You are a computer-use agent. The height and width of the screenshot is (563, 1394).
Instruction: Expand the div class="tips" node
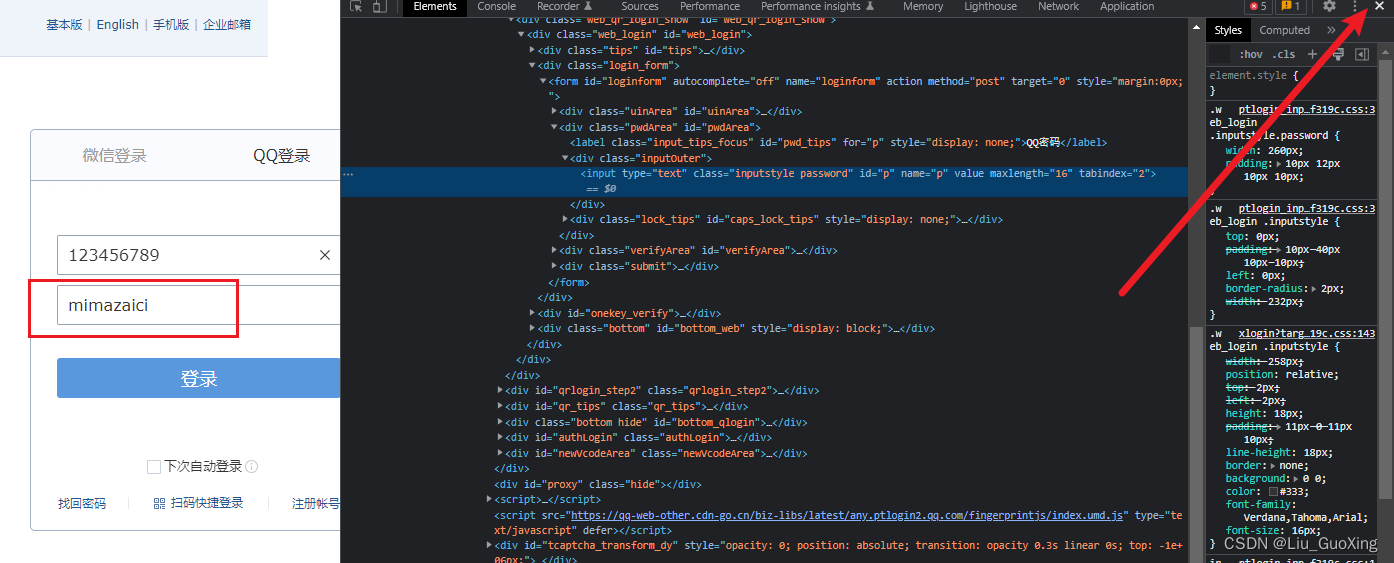[532, 50]
